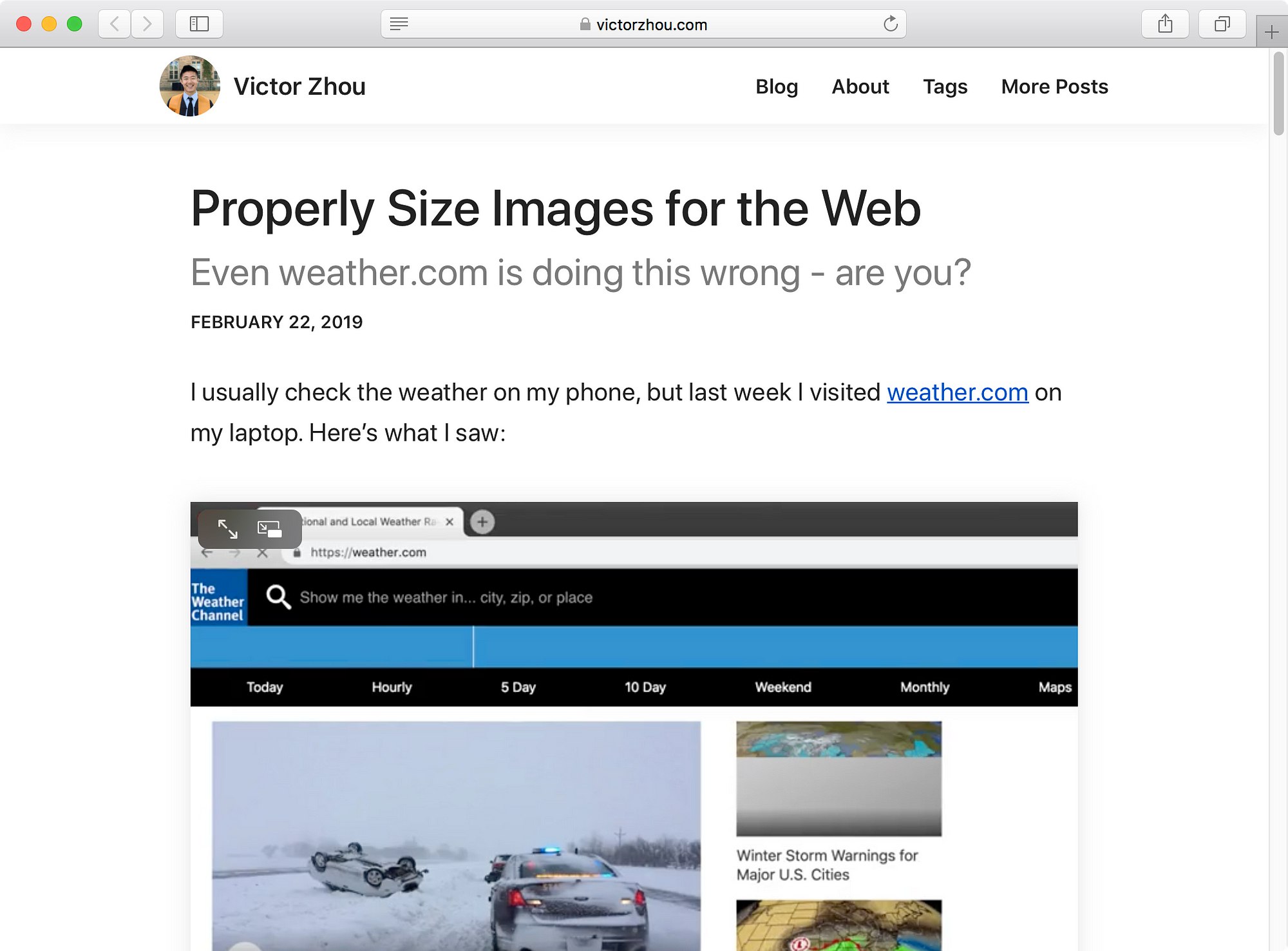Open the Share menu in toolbar
The width and height of the screenshot is (1288, 951).
pos(1165,24)
